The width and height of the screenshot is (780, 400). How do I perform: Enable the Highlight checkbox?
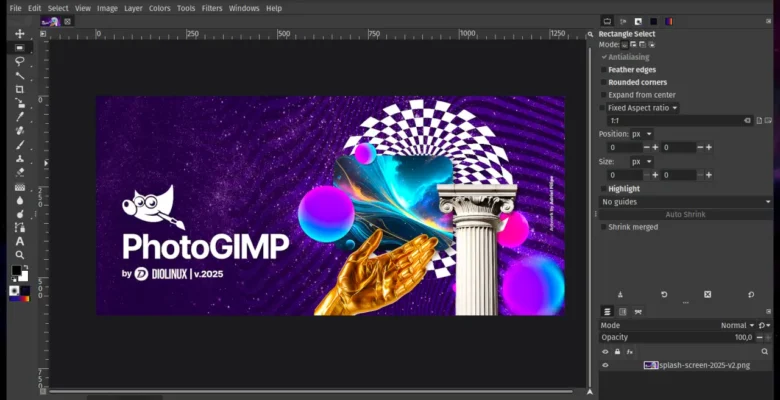tap(604, 189)
